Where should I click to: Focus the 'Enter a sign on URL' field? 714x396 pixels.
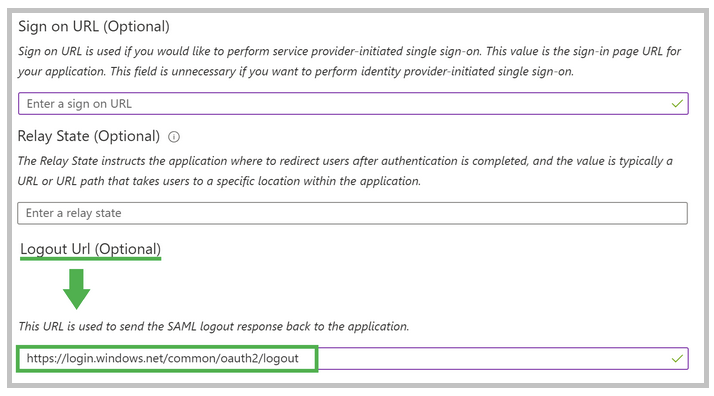[353, 104]
